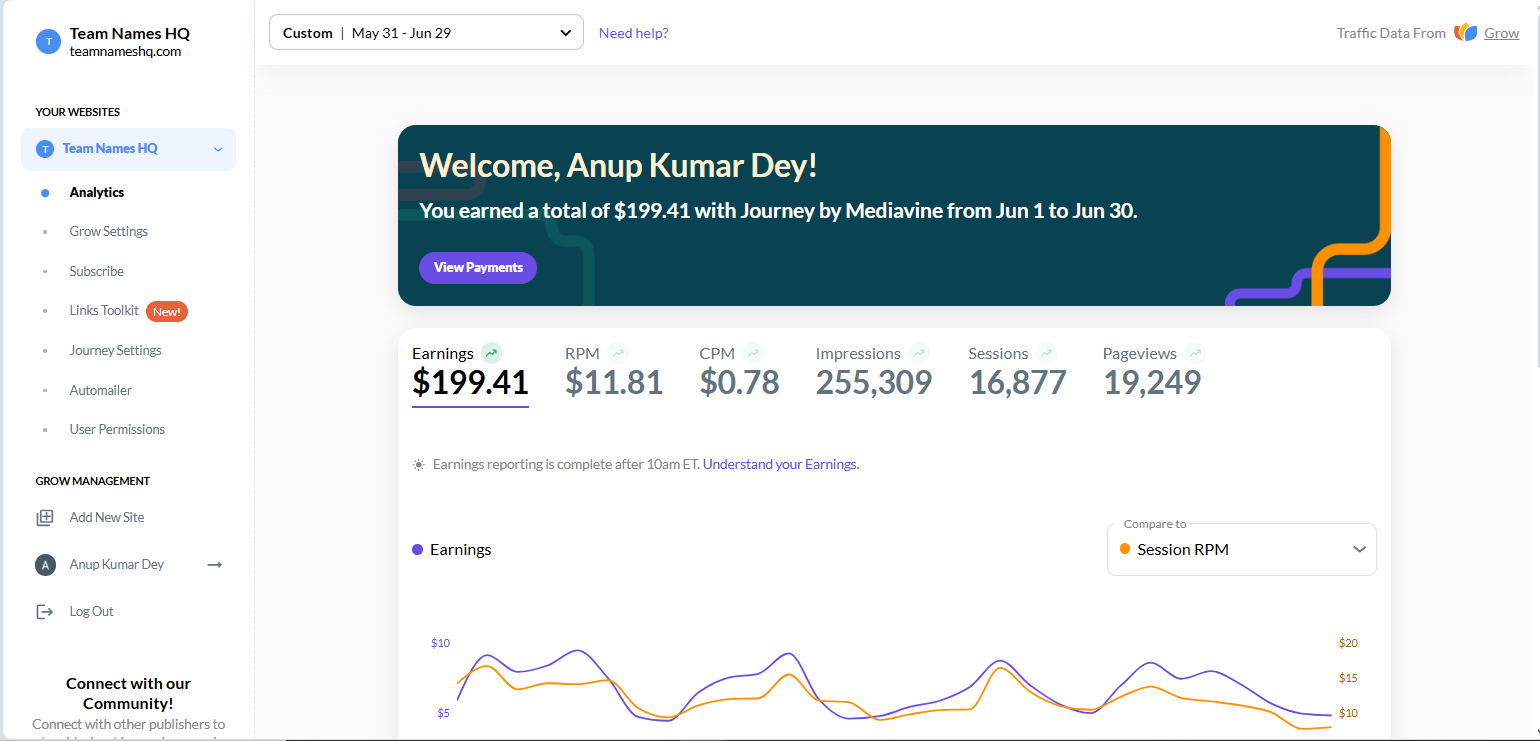Image resolution: width=1540 pixels, height=741 pixels.
Task: Click the trend arrow icon next to Pageviews
Action: (1195, 353)
